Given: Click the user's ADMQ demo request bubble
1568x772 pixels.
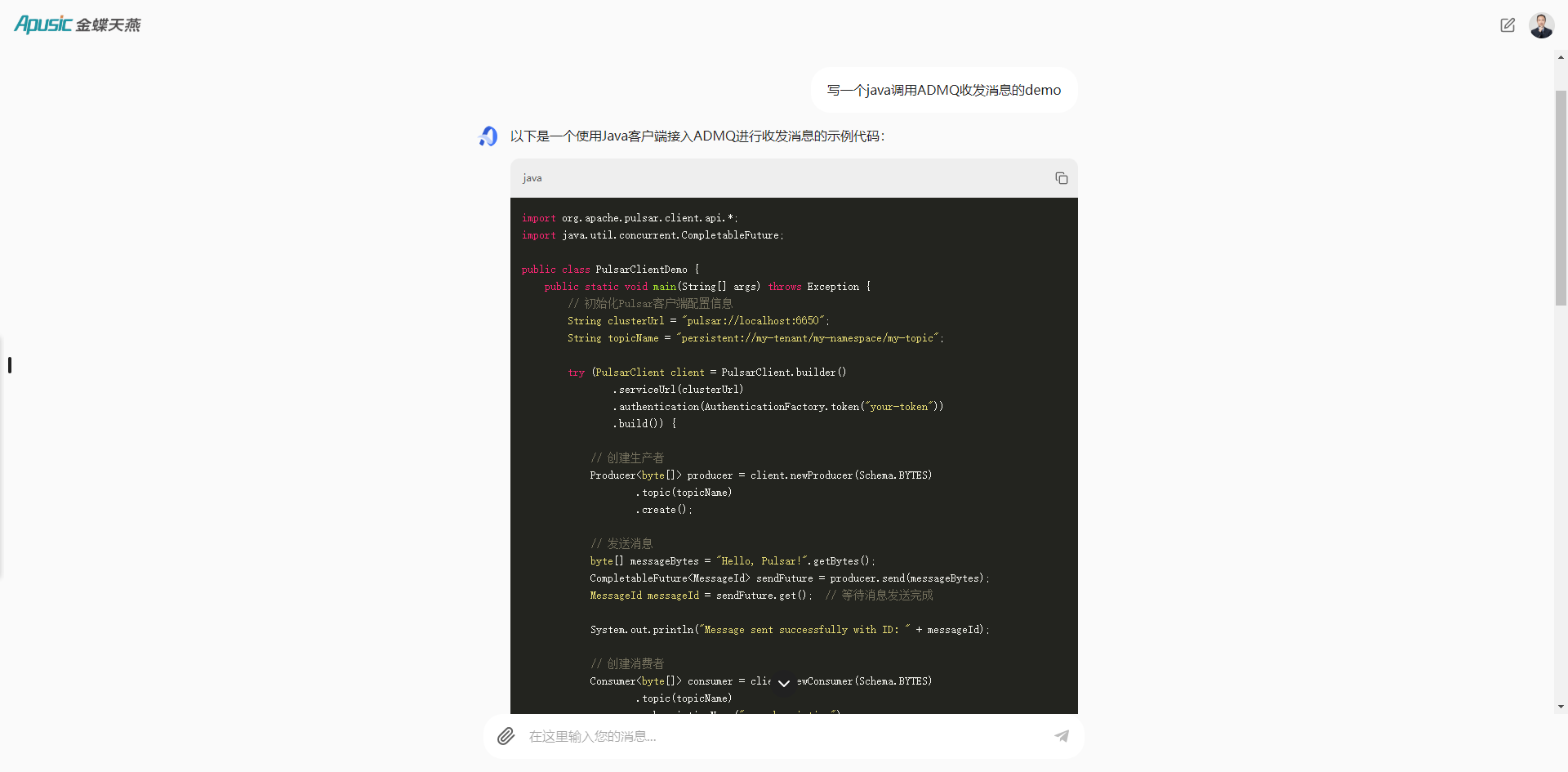Looking at the screenshot, I should point(943,90).
